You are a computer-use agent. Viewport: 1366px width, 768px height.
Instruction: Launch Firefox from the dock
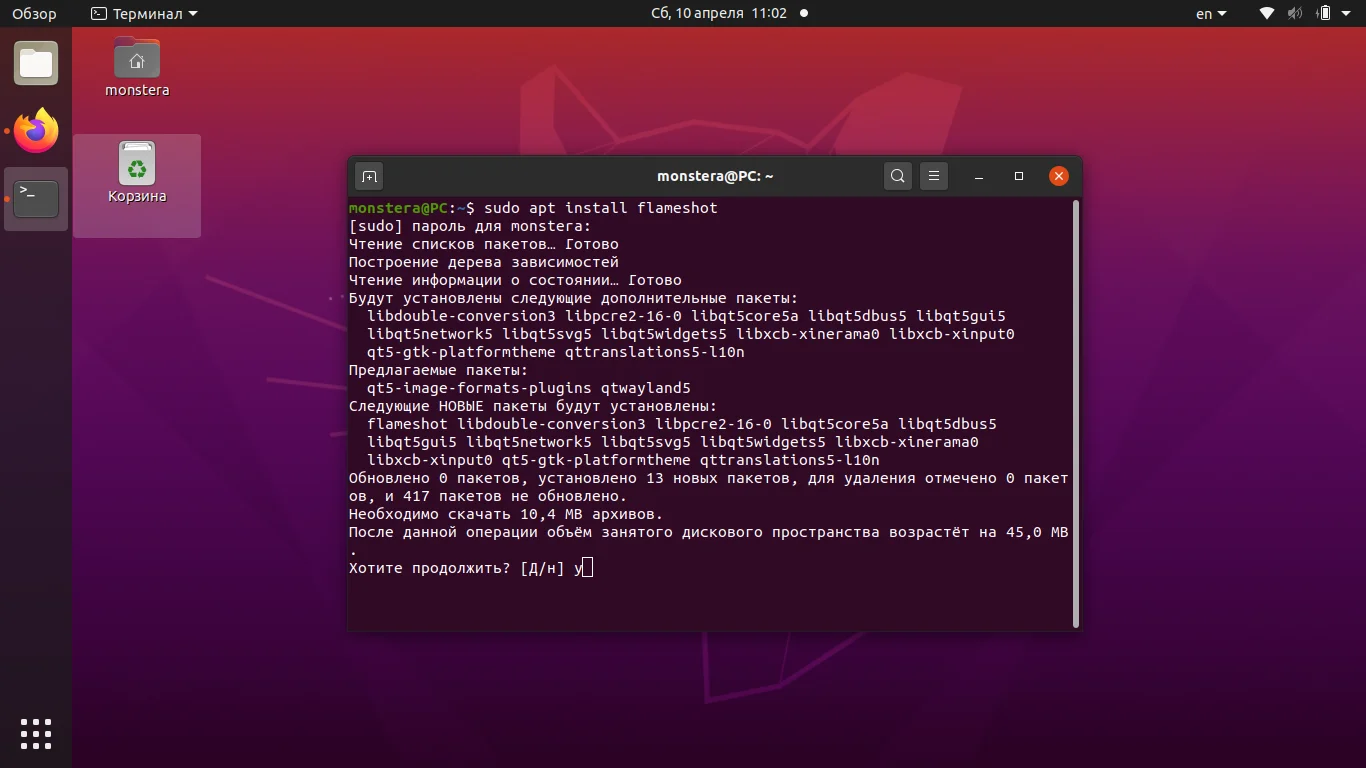pyautogui.click(x=36, y=131)
